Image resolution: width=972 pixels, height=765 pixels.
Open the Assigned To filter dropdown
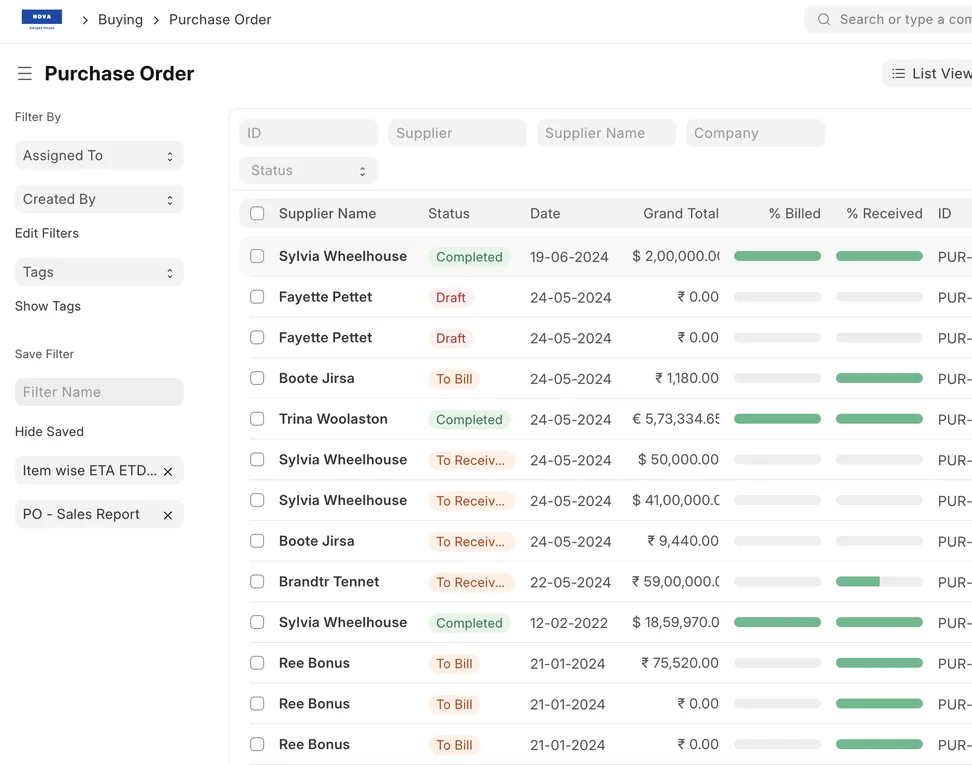(x=99, y=156)
